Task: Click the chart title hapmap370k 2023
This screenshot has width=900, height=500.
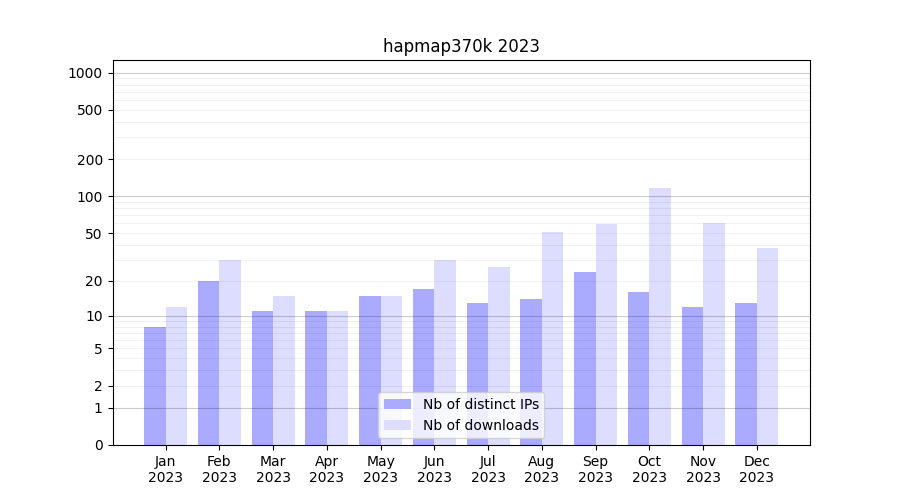Action: tap(461, 46)
